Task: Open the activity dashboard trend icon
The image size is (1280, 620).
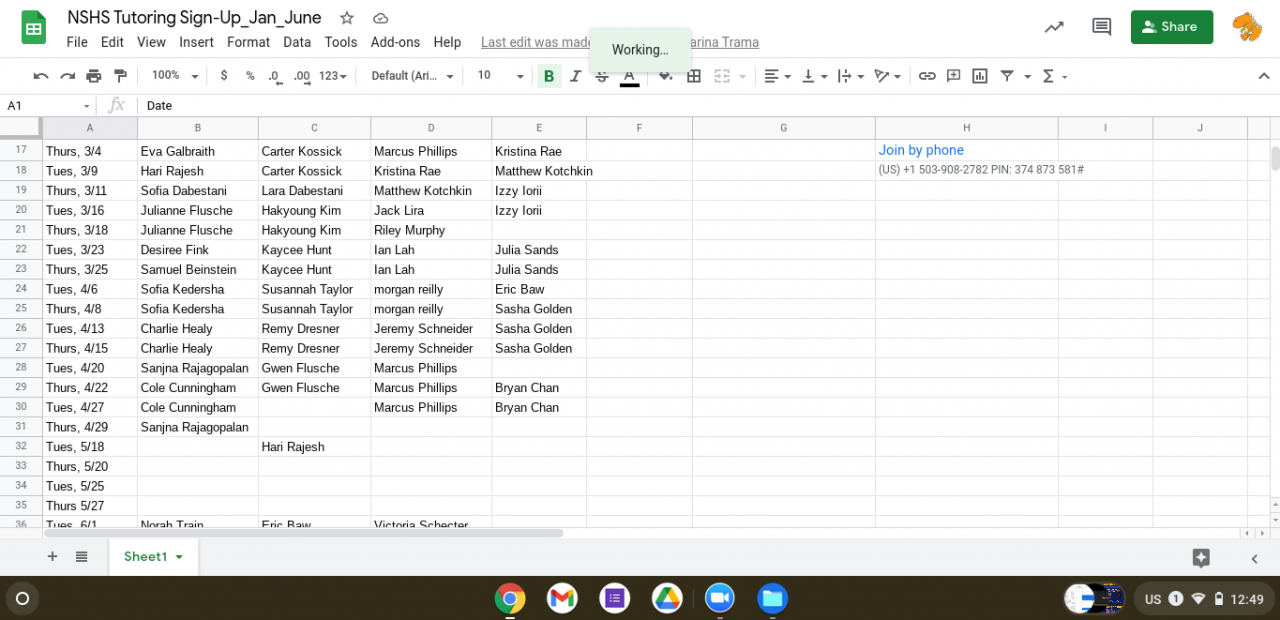Action: [1054, 27]
